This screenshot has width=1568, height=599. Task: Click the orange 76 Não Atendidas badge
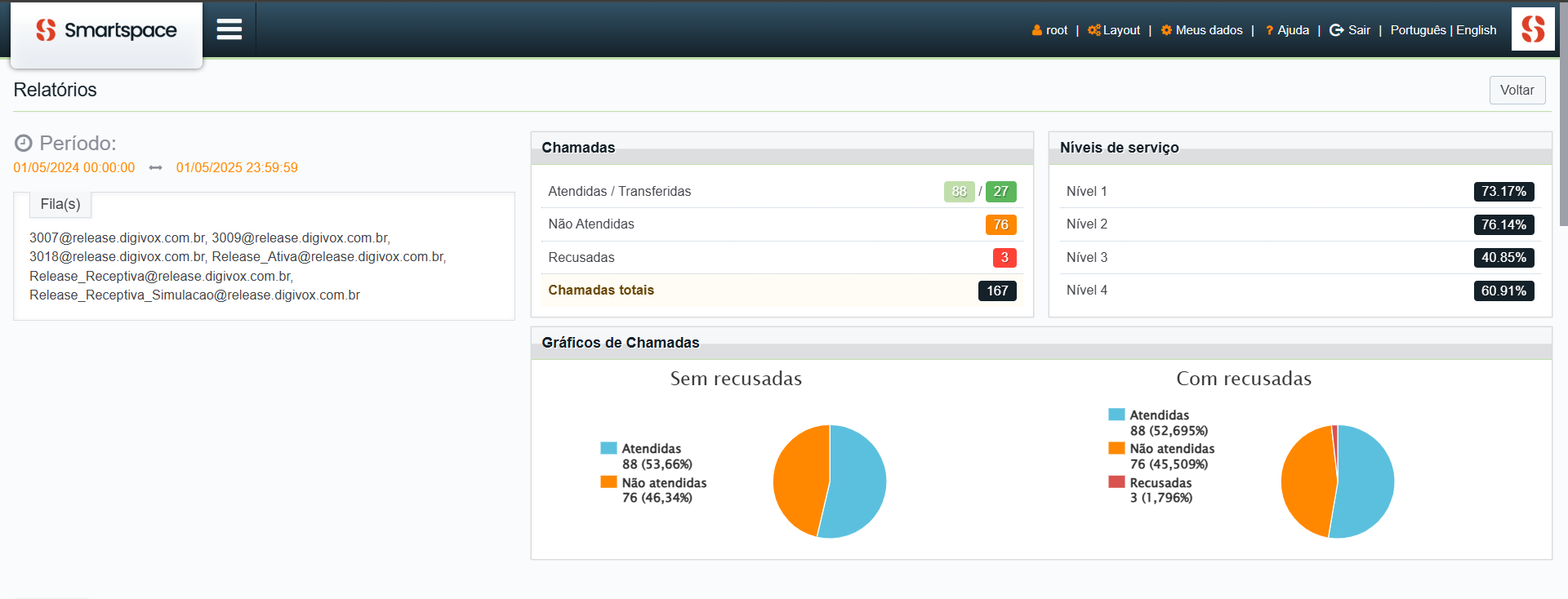point(1001,224)
